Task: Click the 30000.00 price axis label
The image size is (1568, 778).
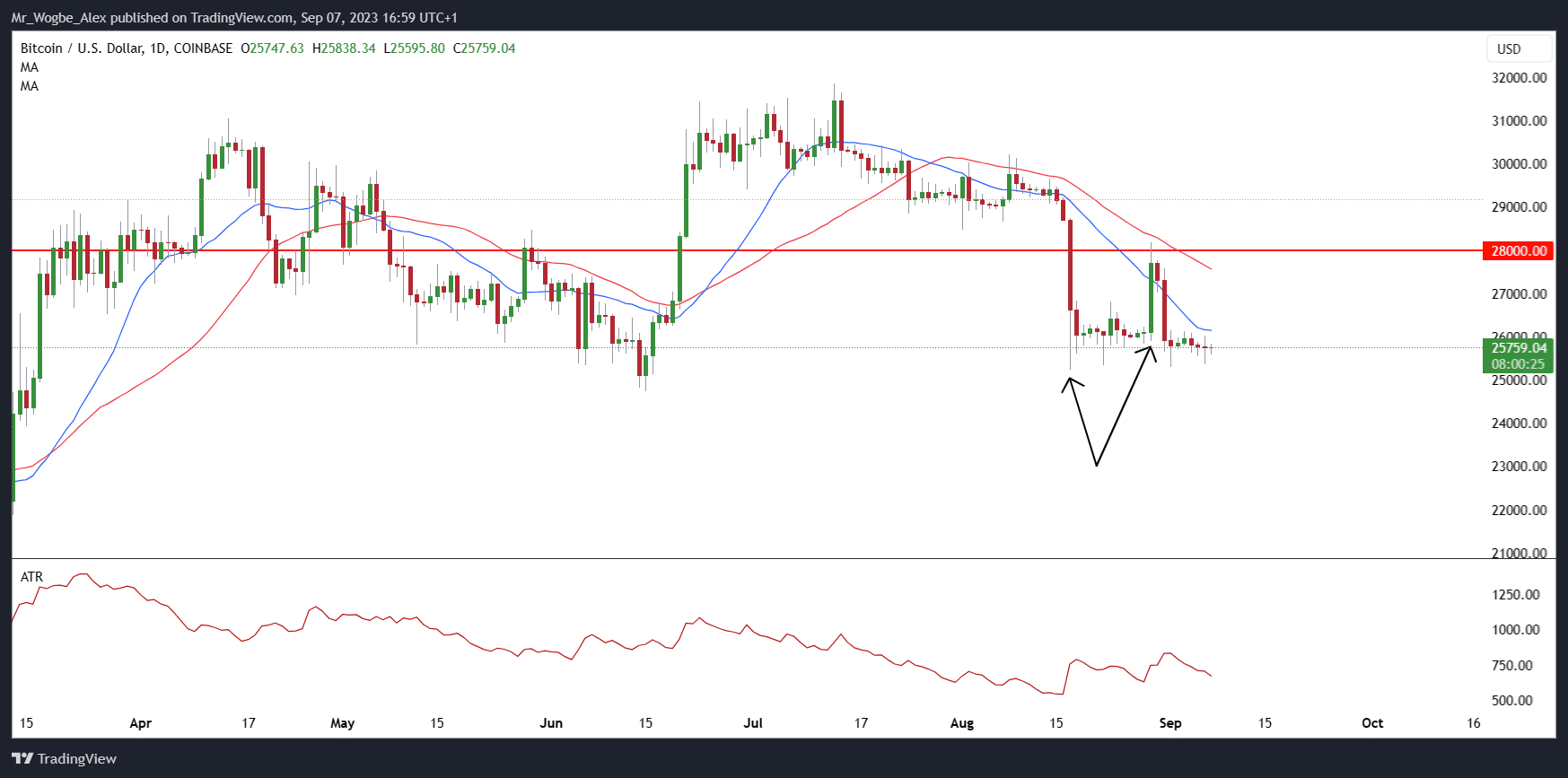Action: (x=1519, y=164)
